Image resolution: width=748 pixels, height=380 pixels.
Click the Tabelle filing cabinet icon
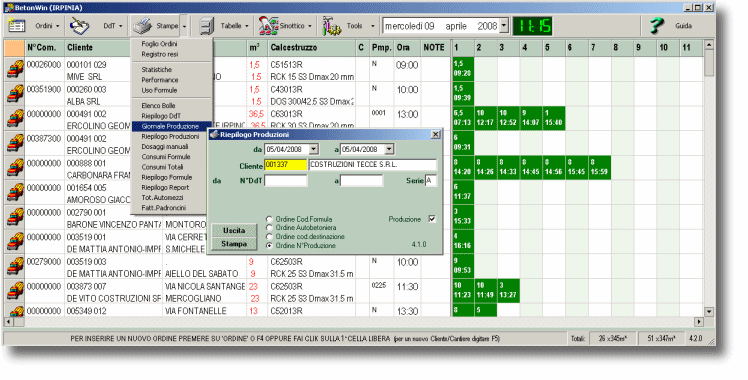pos(206,26)
